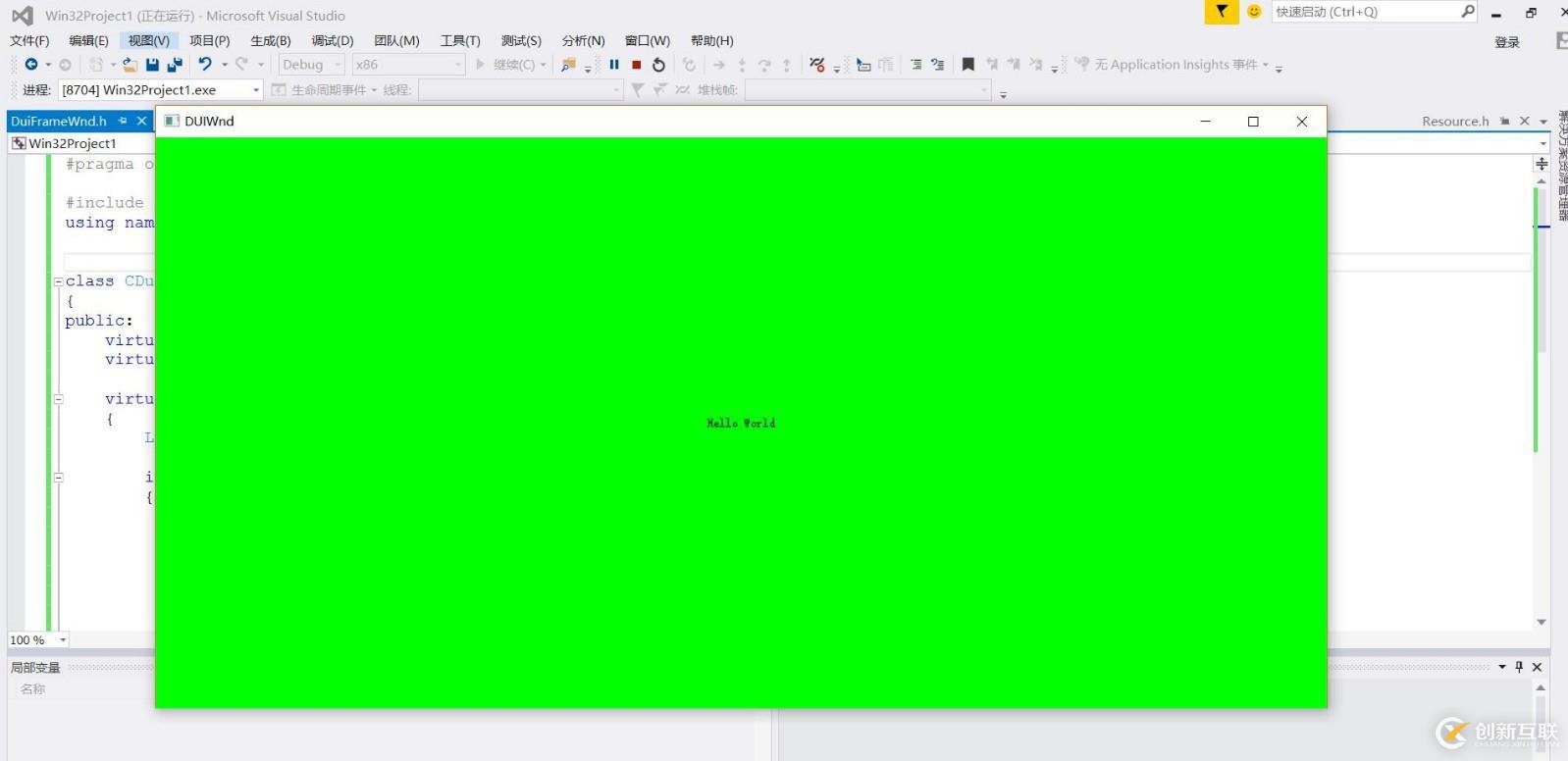
Task: Open the process dropdown showing Win32Project1.exe
Action: [x=161, y=90]
